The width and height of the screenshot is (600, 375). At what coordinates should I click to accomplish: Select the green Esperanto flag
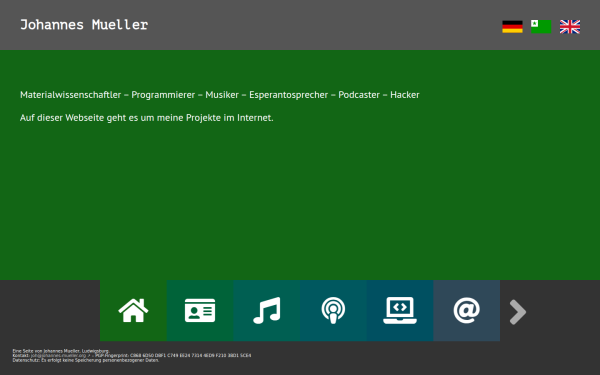(541, 27)
